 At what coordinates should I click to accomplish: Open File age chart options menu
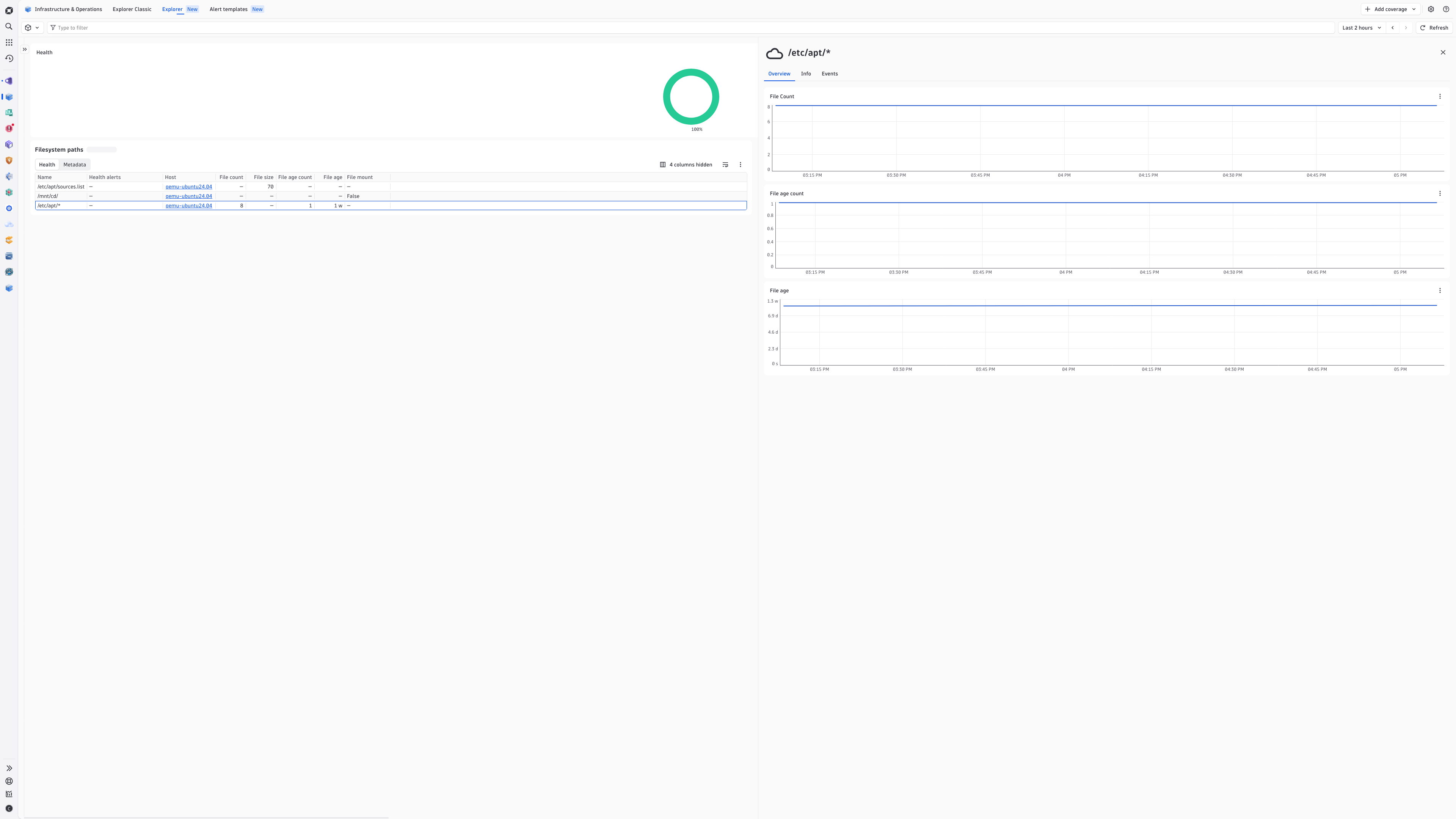(1440, 290)
